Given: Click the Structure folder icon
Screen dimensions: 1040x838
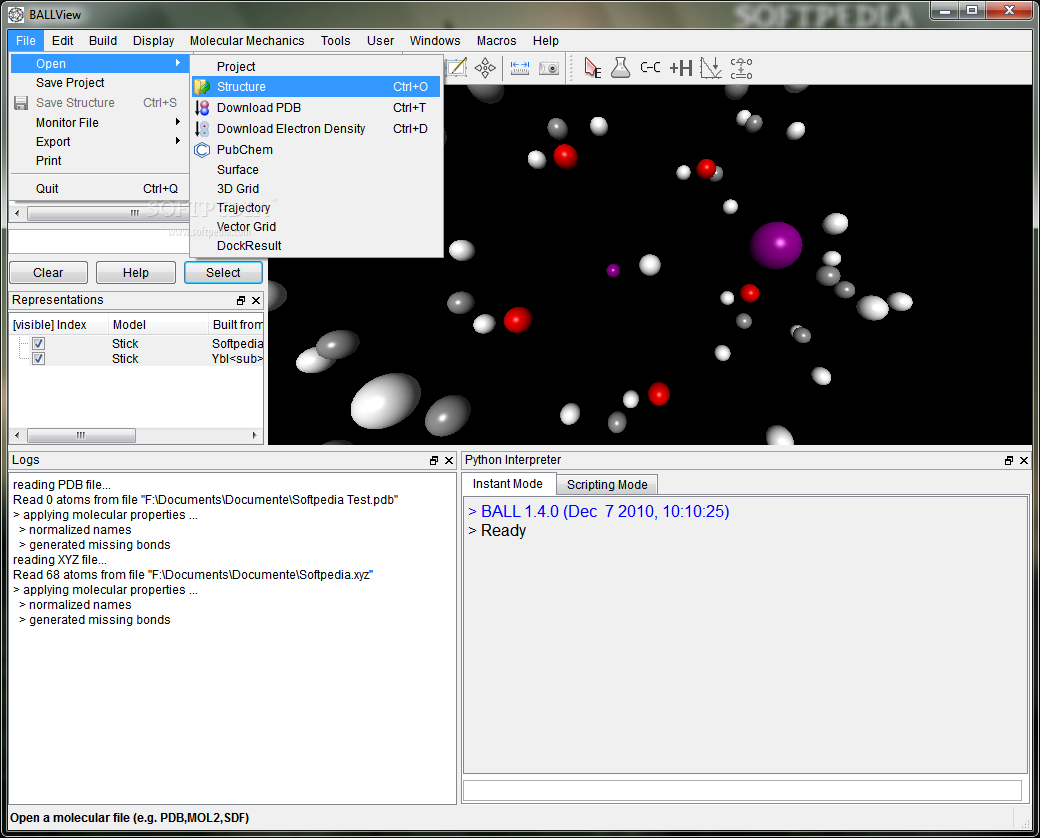Looking at the screenshot, I should click(x=202, y=87).
